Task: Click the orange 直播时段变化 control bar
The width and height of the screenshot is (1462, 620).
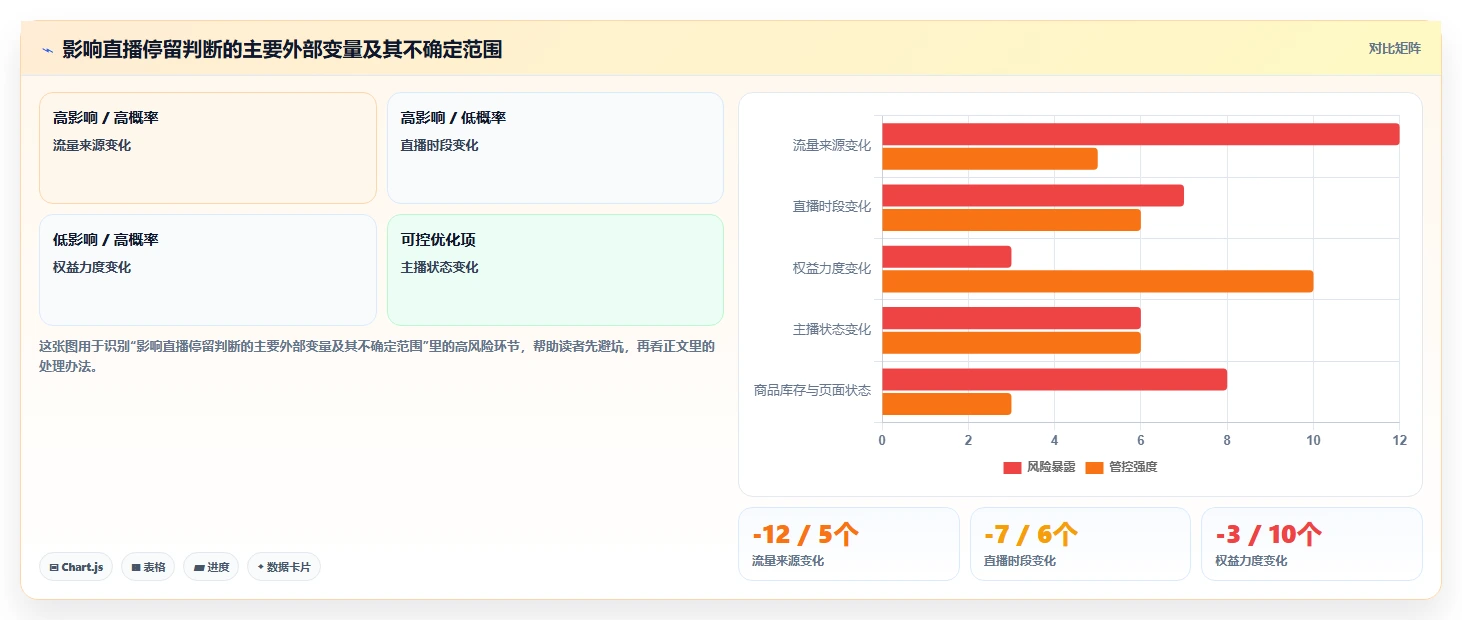Action: pos(1011,220)
